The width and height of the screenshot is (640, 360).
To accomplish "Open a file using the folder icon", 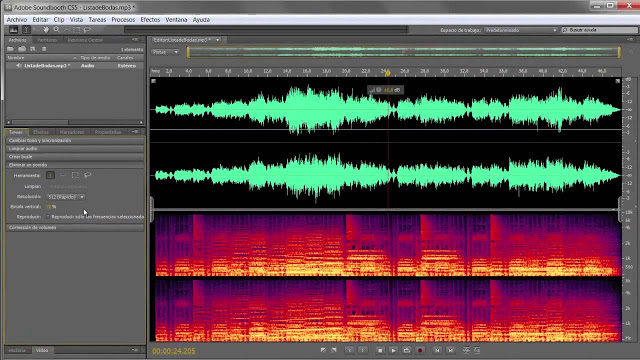I will tap(11, 49).
